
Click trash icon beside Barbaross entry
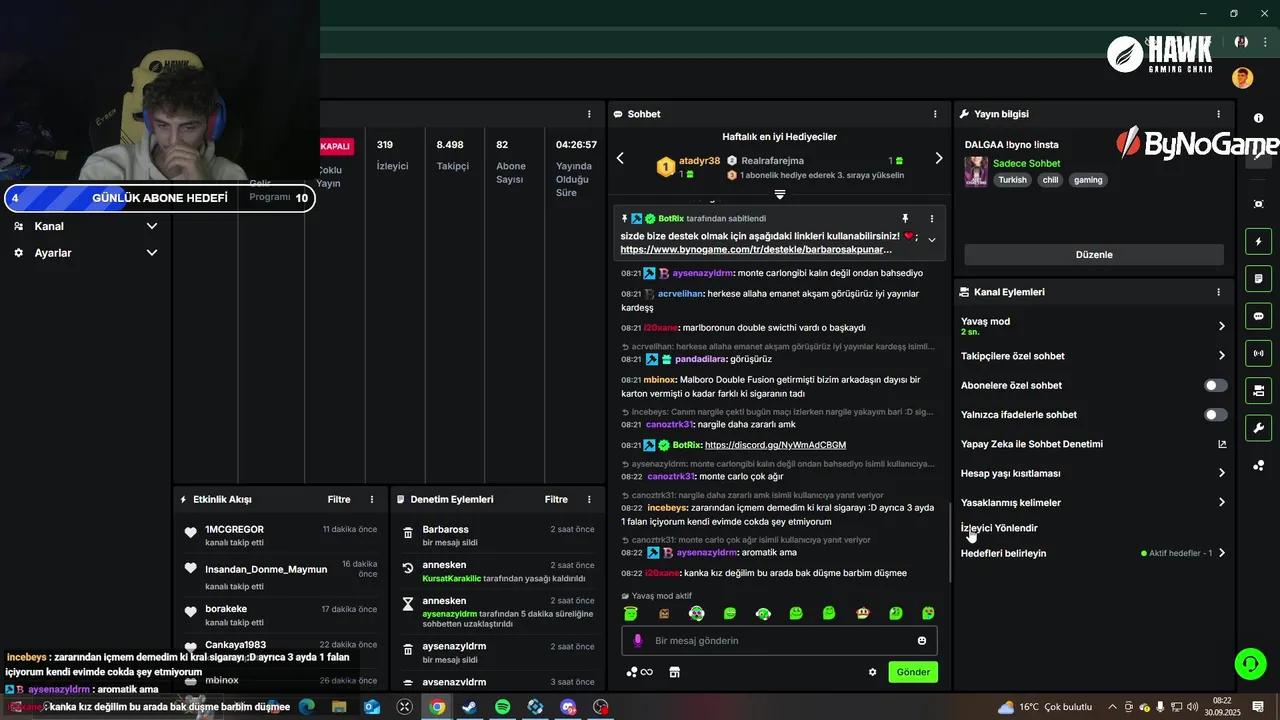click(x=408, y=534)
